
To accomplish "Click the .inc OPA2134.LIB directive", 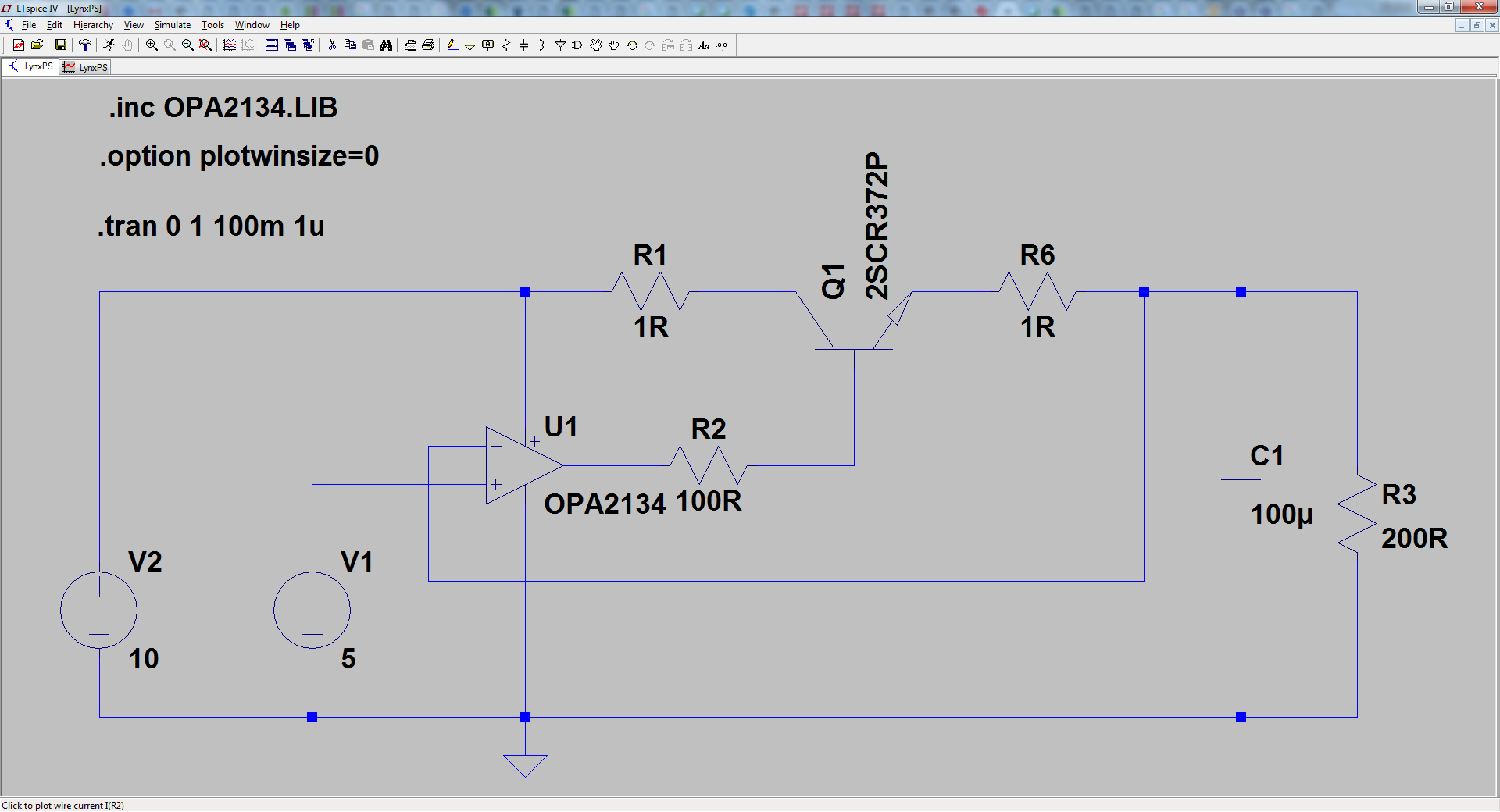I will tap(223, 108).
